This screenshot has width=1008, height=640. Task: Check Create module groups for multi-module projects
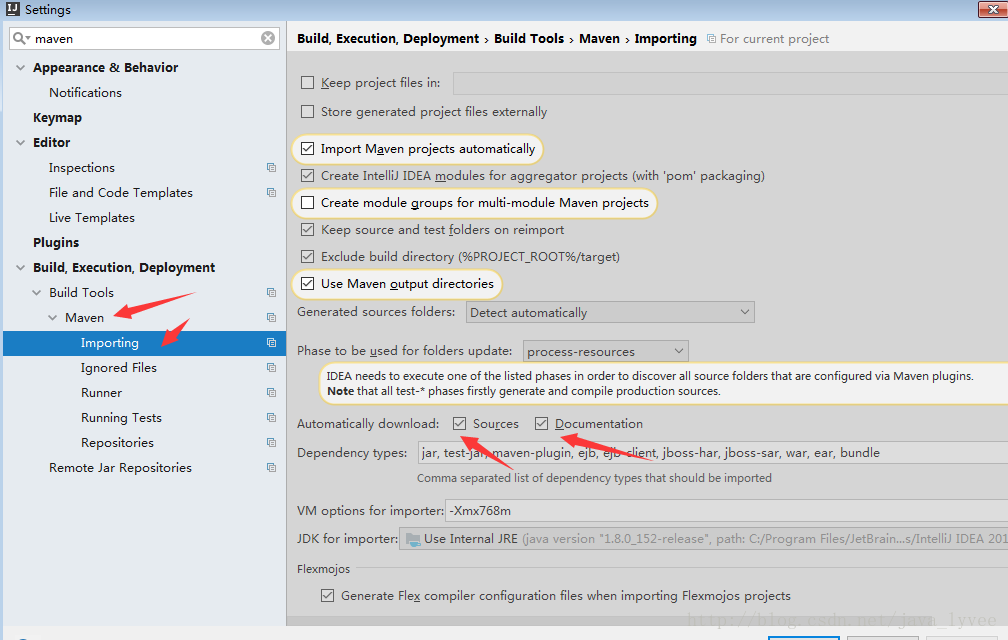307,203
